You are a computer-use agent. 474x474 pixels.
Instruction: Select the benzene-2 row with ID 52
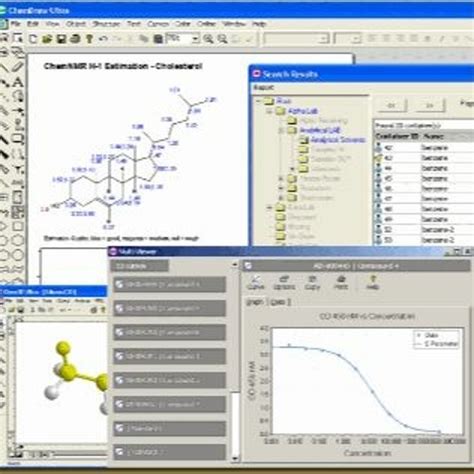(424, 230)
